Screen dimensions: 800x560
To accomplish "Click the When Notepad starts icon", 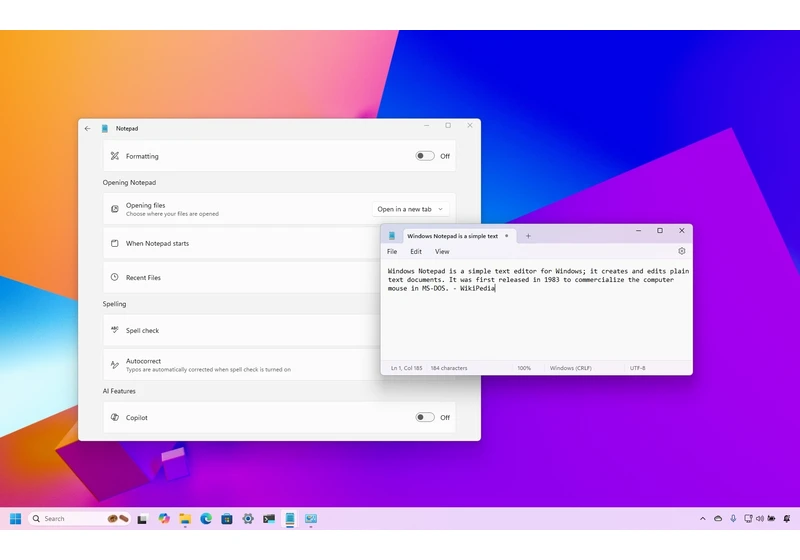I will click(115, 243).
